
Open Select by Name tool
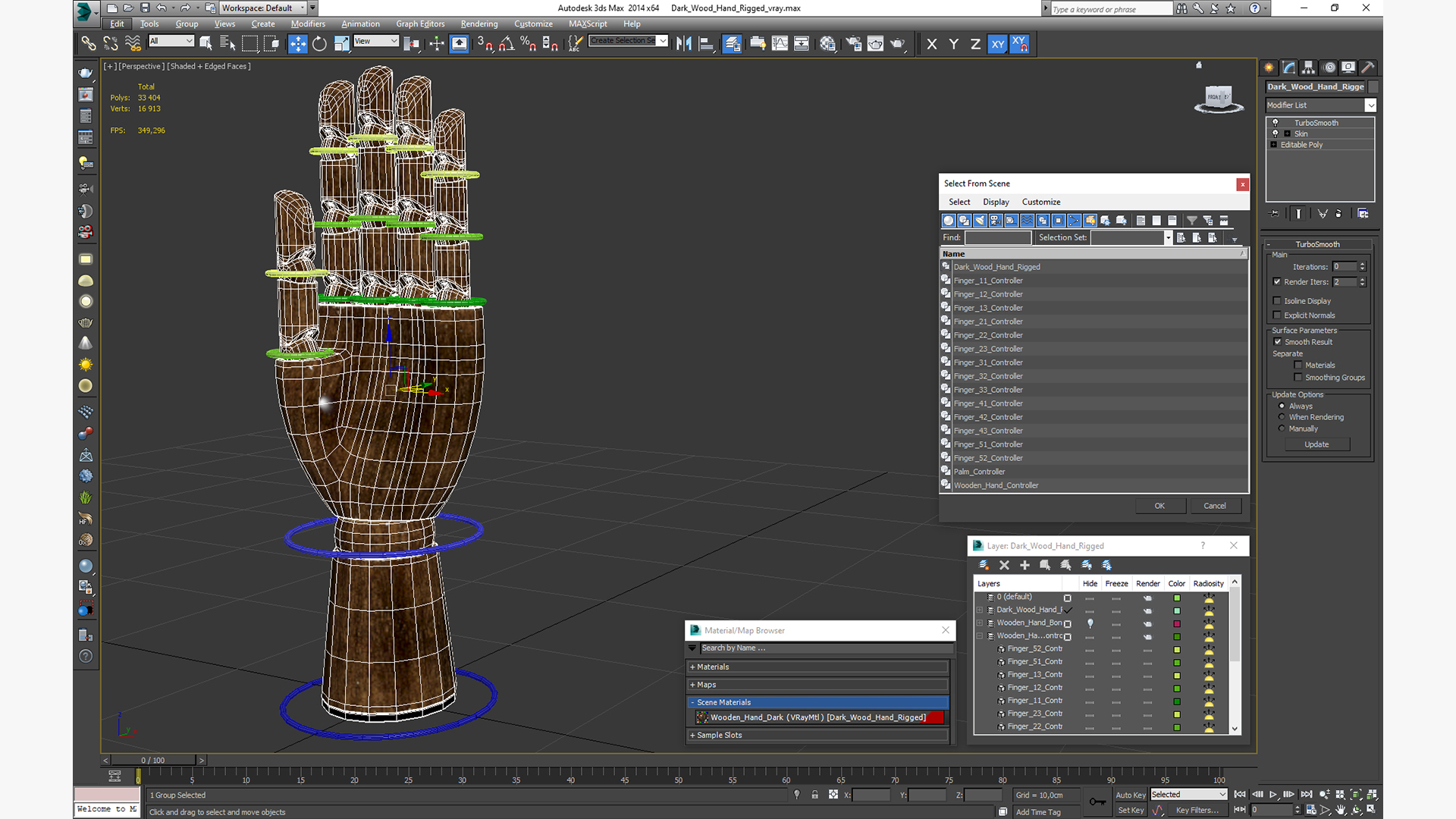coord(227,43)
